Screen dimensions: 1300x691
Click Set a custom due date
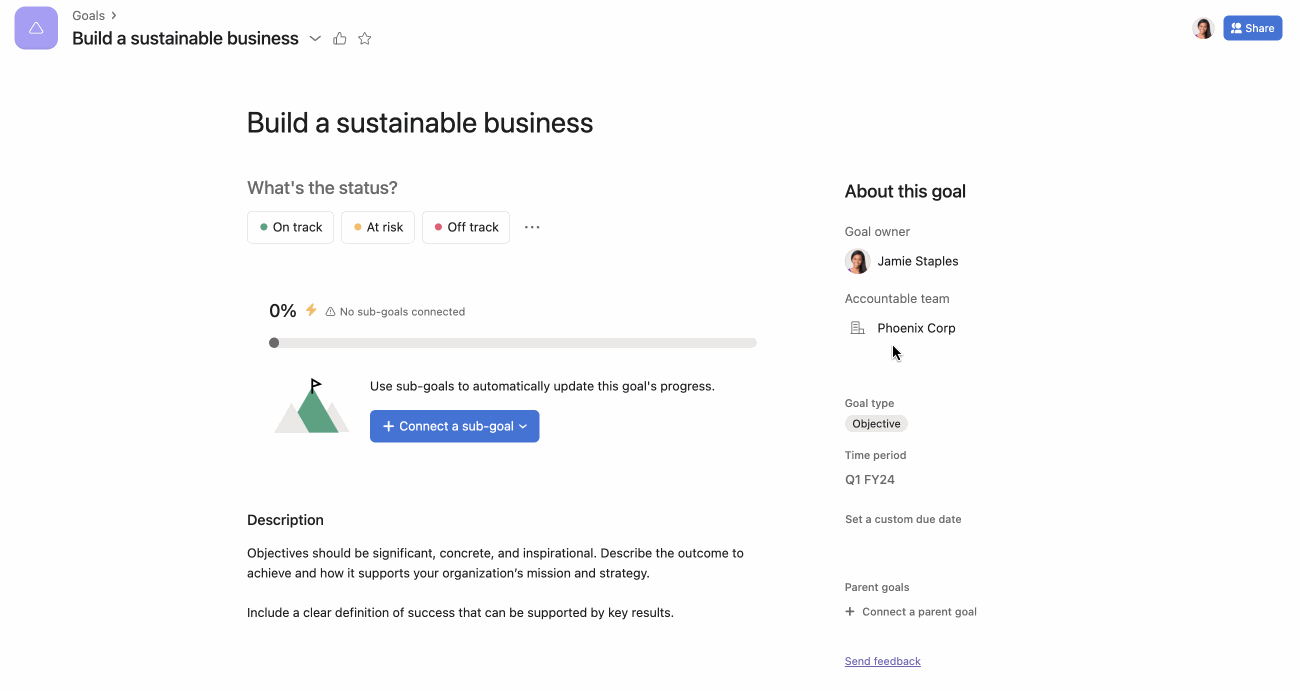[902, 519]
